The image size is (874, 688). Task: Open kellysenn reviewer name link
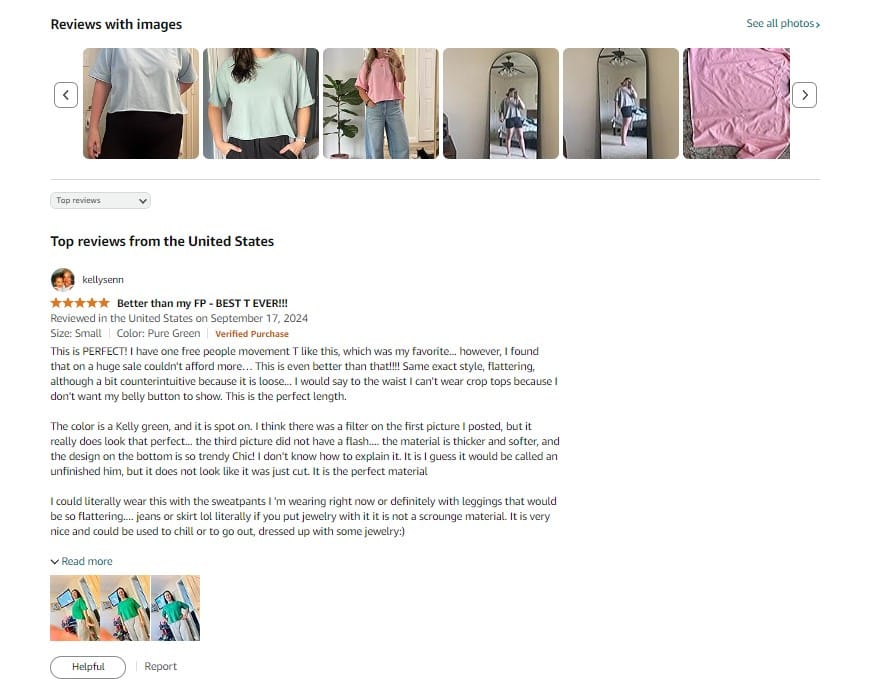pos(103,280)
